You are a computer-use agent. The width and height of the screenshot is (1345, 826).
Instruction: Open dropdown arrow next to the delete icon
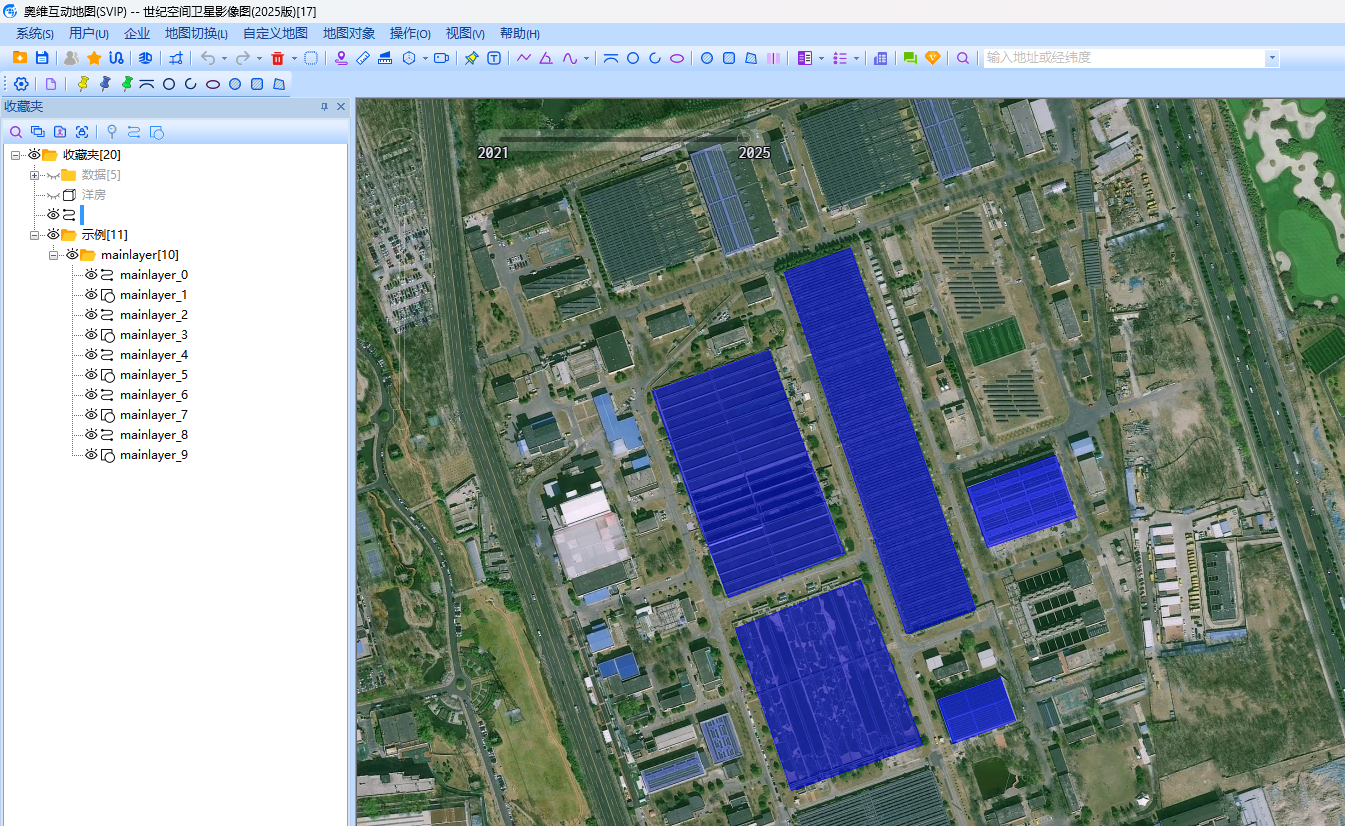[x=294, y=58]
